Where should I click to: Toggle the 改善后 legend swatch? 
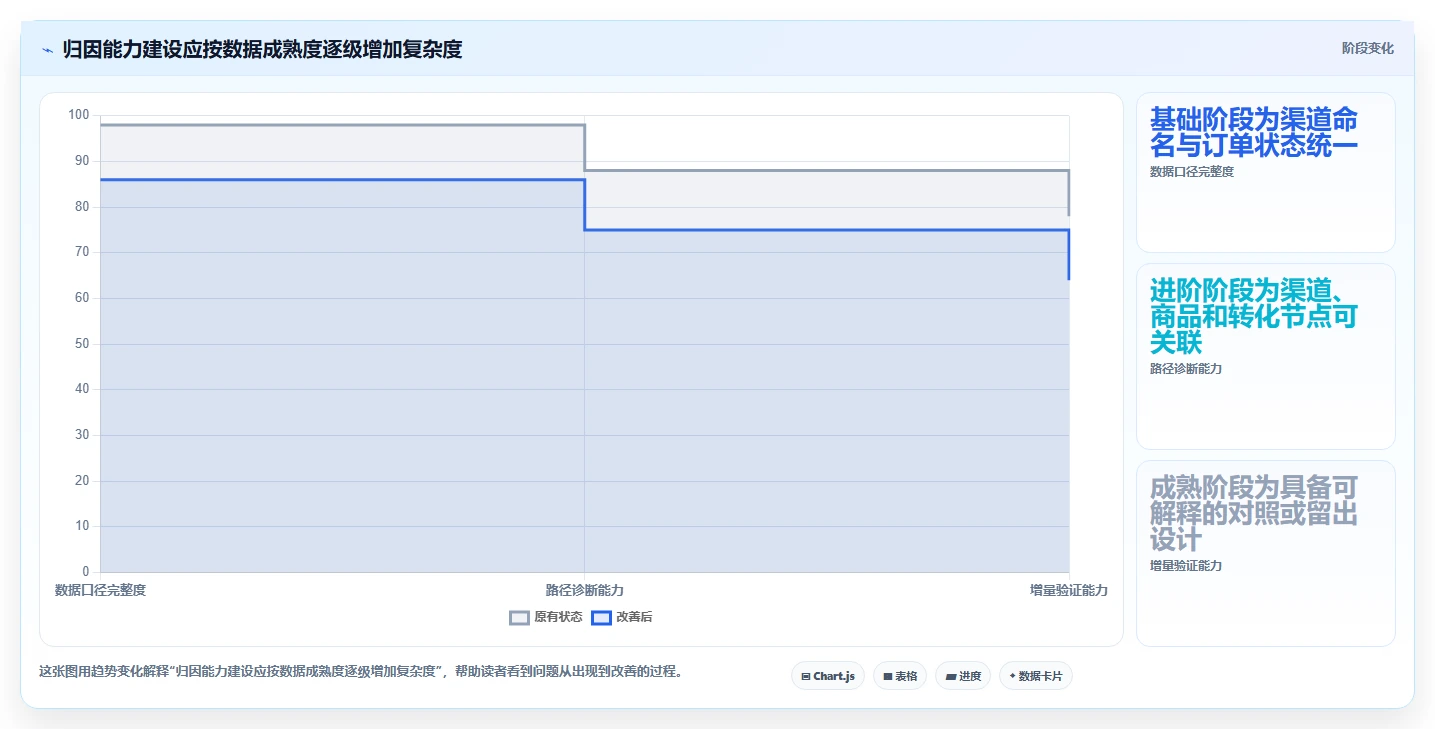[x=601, y=618]
